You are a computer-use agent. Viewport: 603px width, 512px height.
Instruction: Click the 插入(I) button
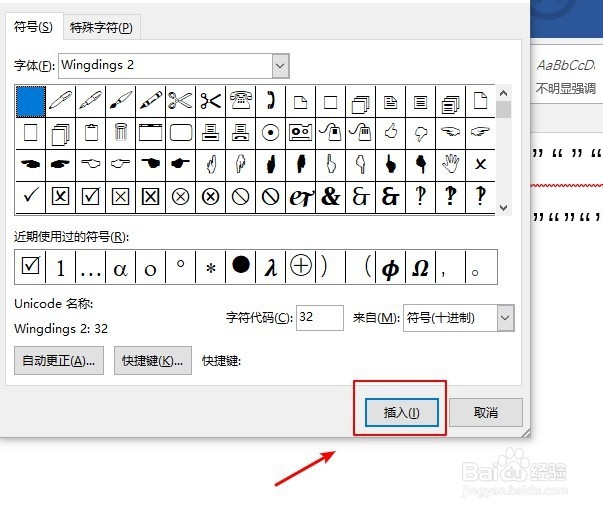(401, 412)
